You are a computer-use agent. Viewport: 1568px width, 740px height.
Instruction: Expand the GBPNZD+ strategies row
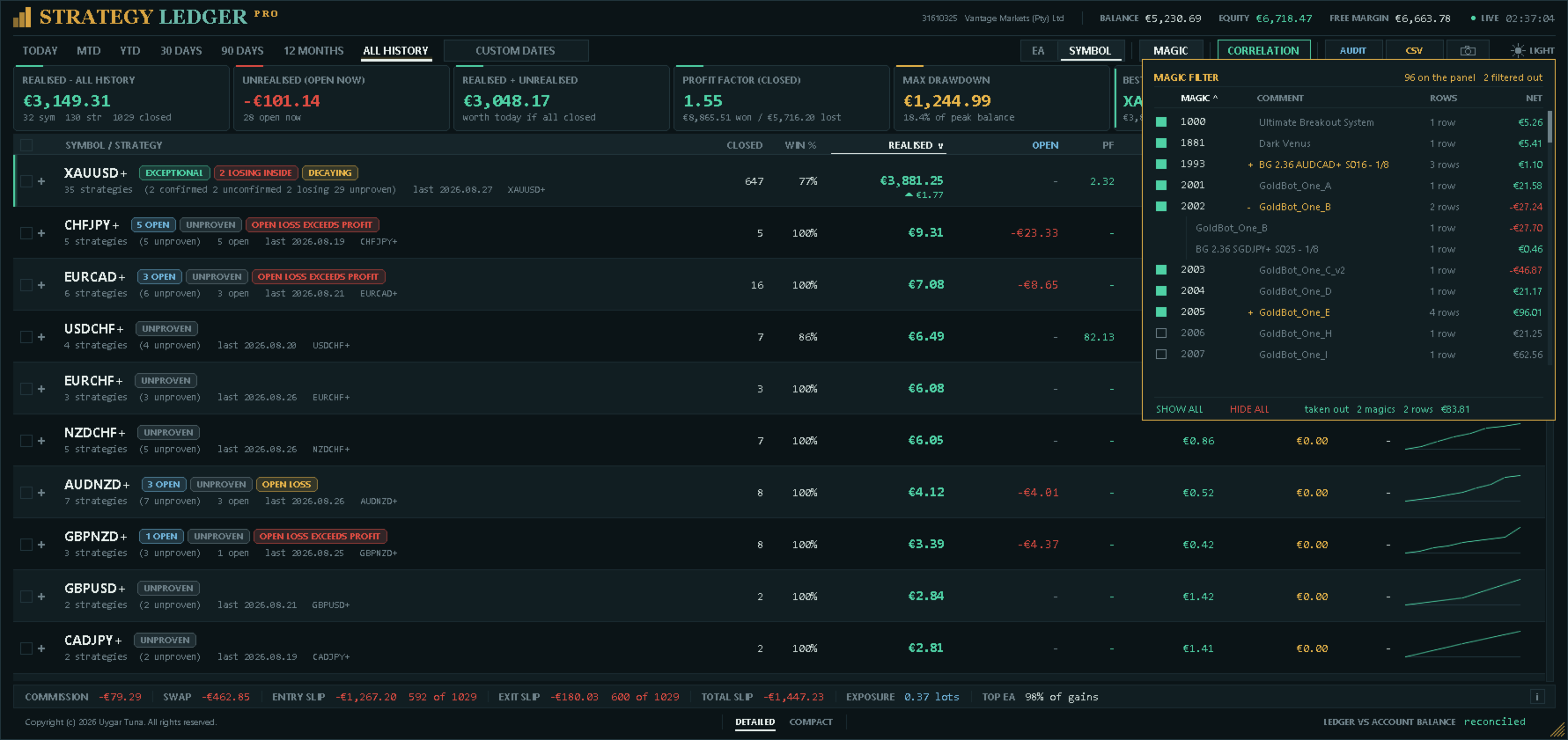(41, 545)
